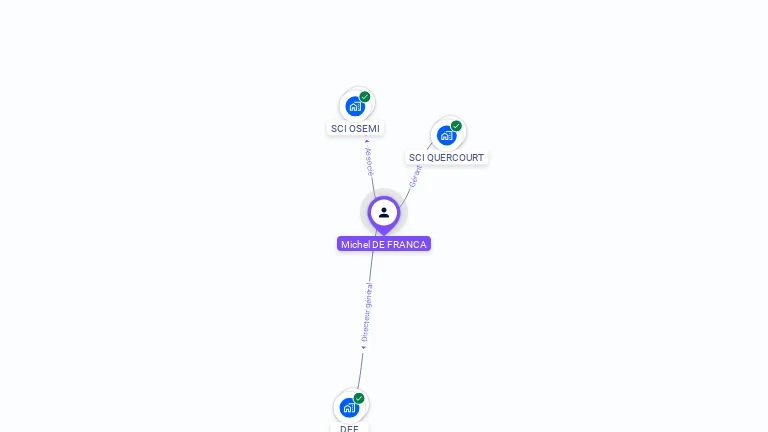Click the green check badge on DEF node
The width and height of the screenshot is (768, 432).
359,398
